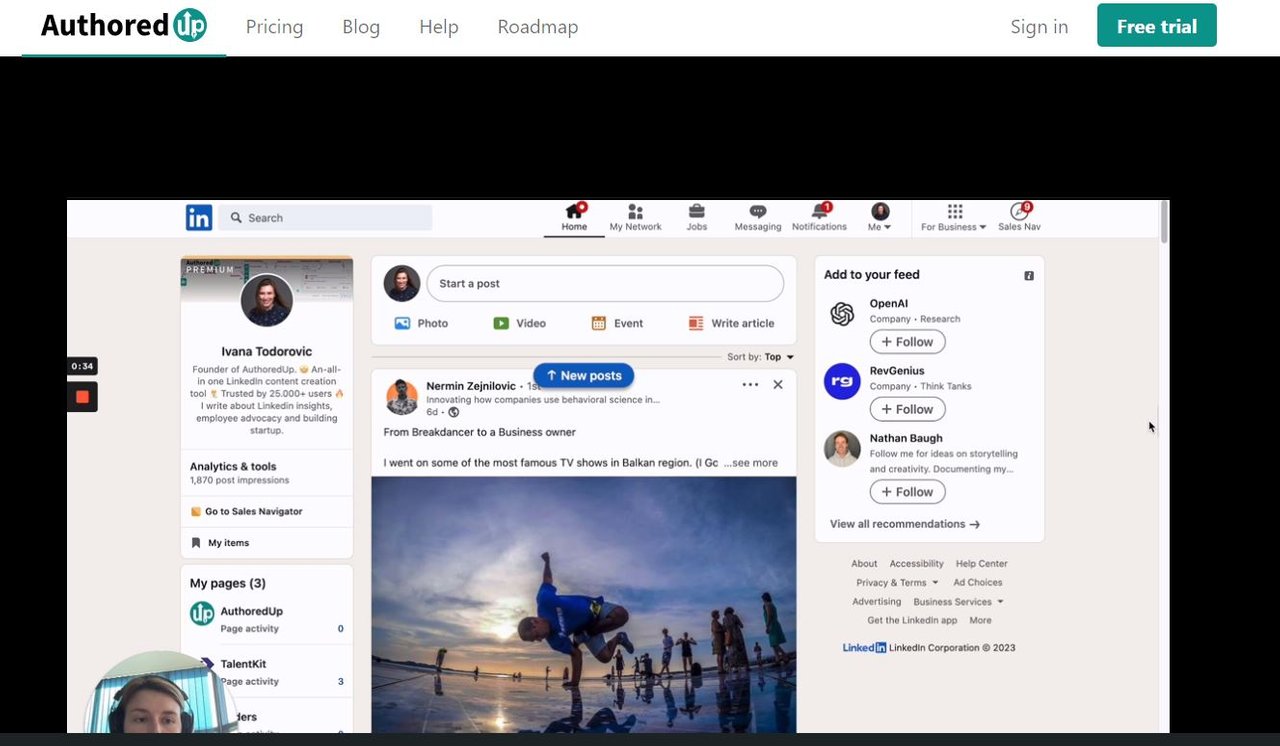
Task: Click the 0:34 recording timer
Action: [82, 366]
